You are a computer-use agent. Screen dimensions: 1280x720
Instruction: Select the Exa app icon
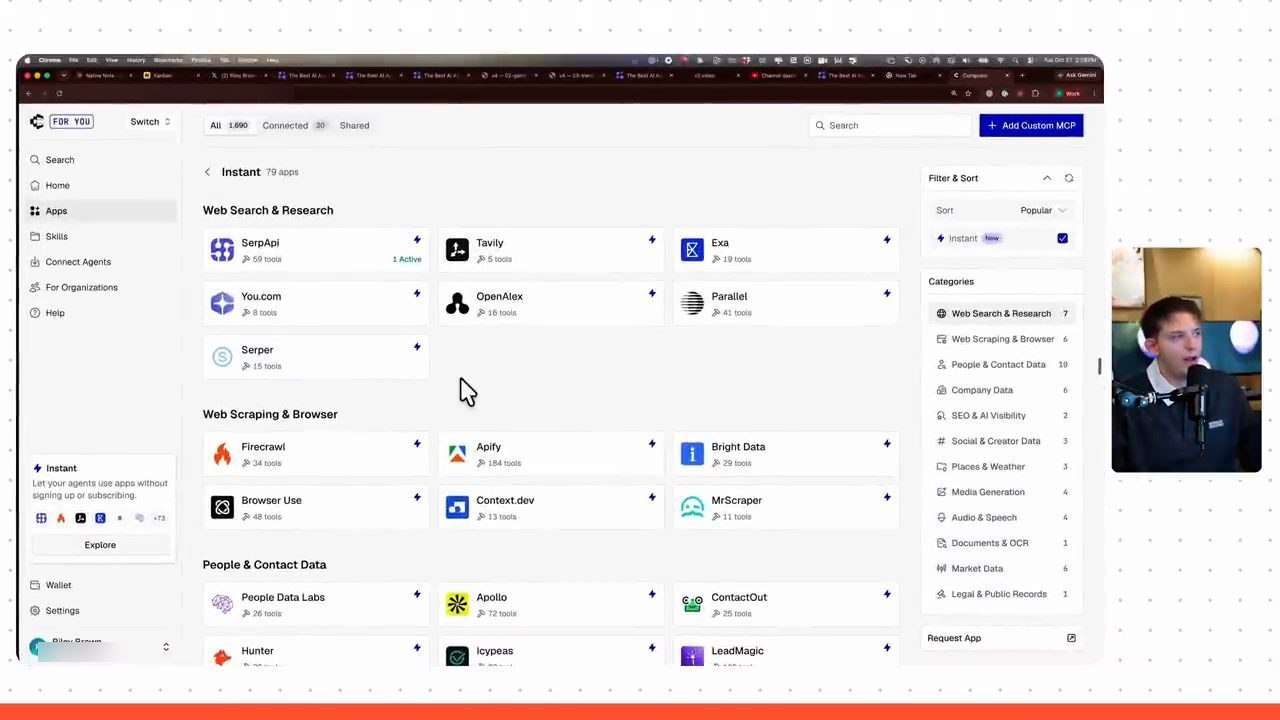coord(692,250)
